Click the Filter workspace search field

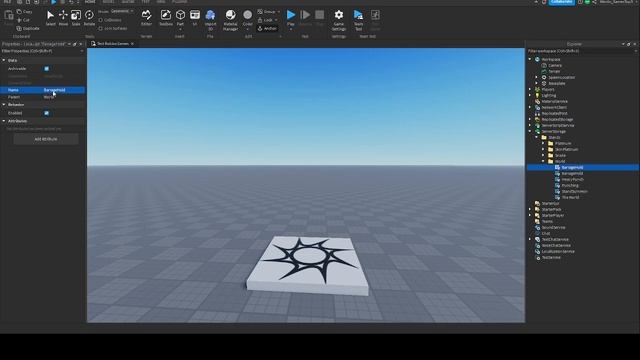click(x=582, y=51)
